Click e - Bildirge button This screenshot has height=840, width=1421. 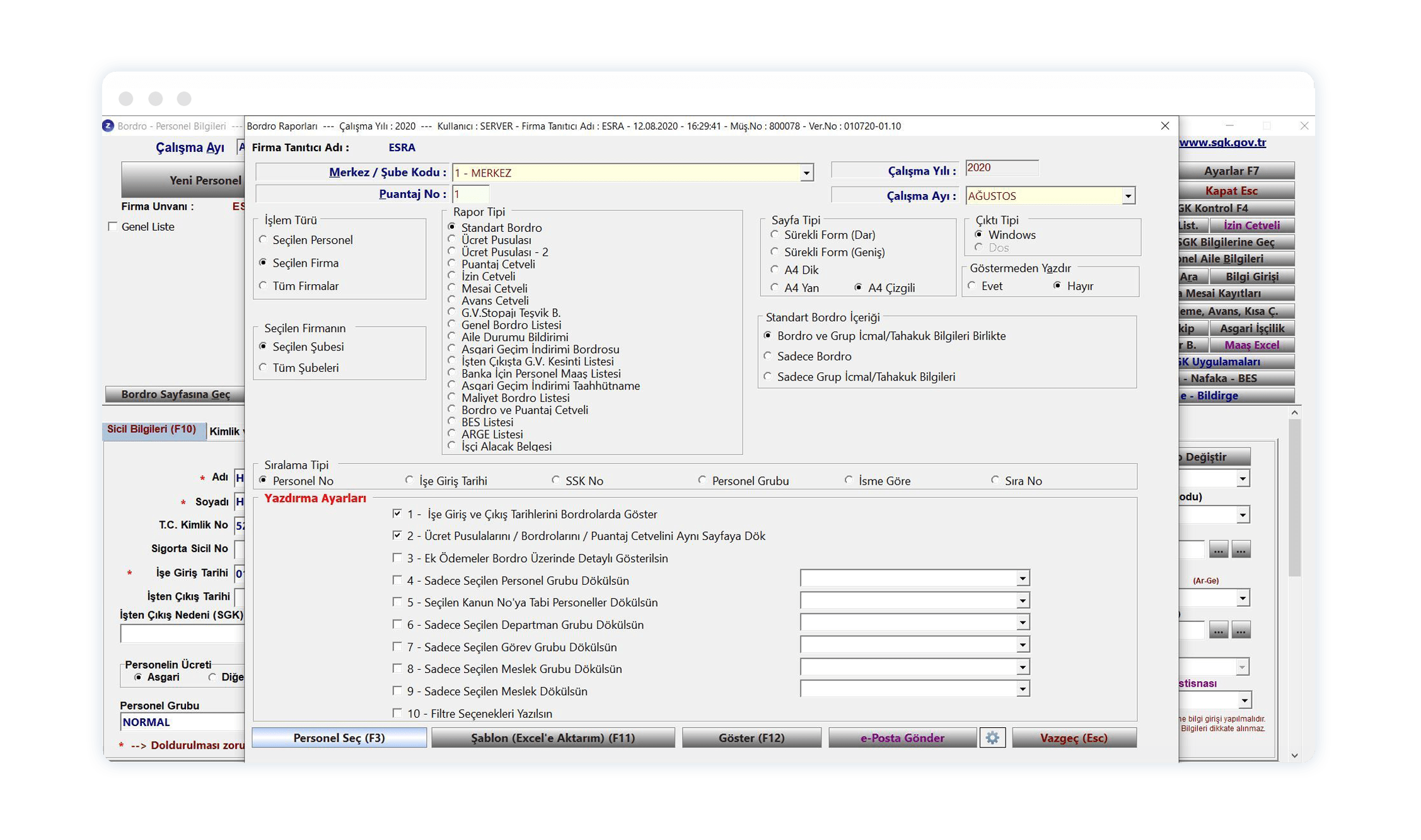(1236, 396)
